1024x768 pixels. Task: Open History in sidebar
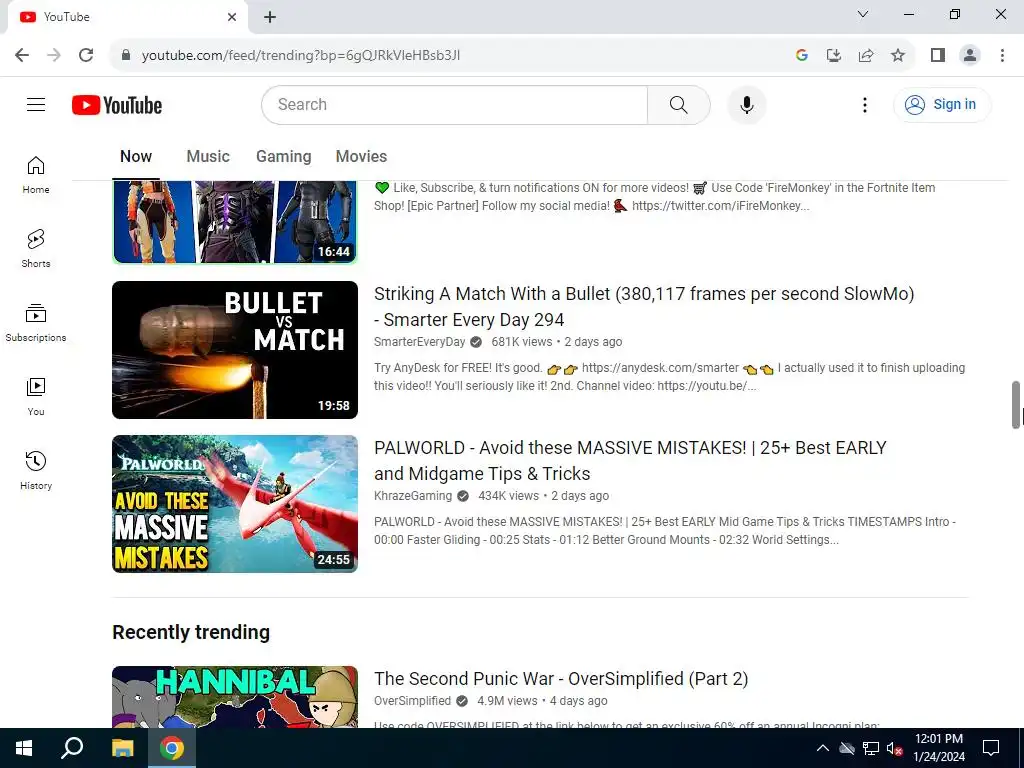click(36, 470)
